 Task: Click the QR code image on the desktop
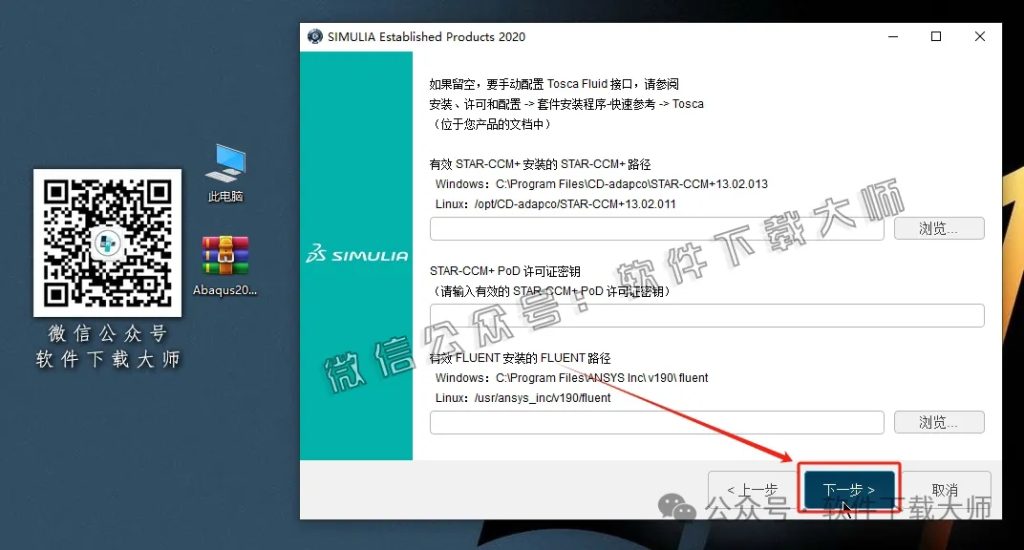pyautogui.click(x=108, y=243)
